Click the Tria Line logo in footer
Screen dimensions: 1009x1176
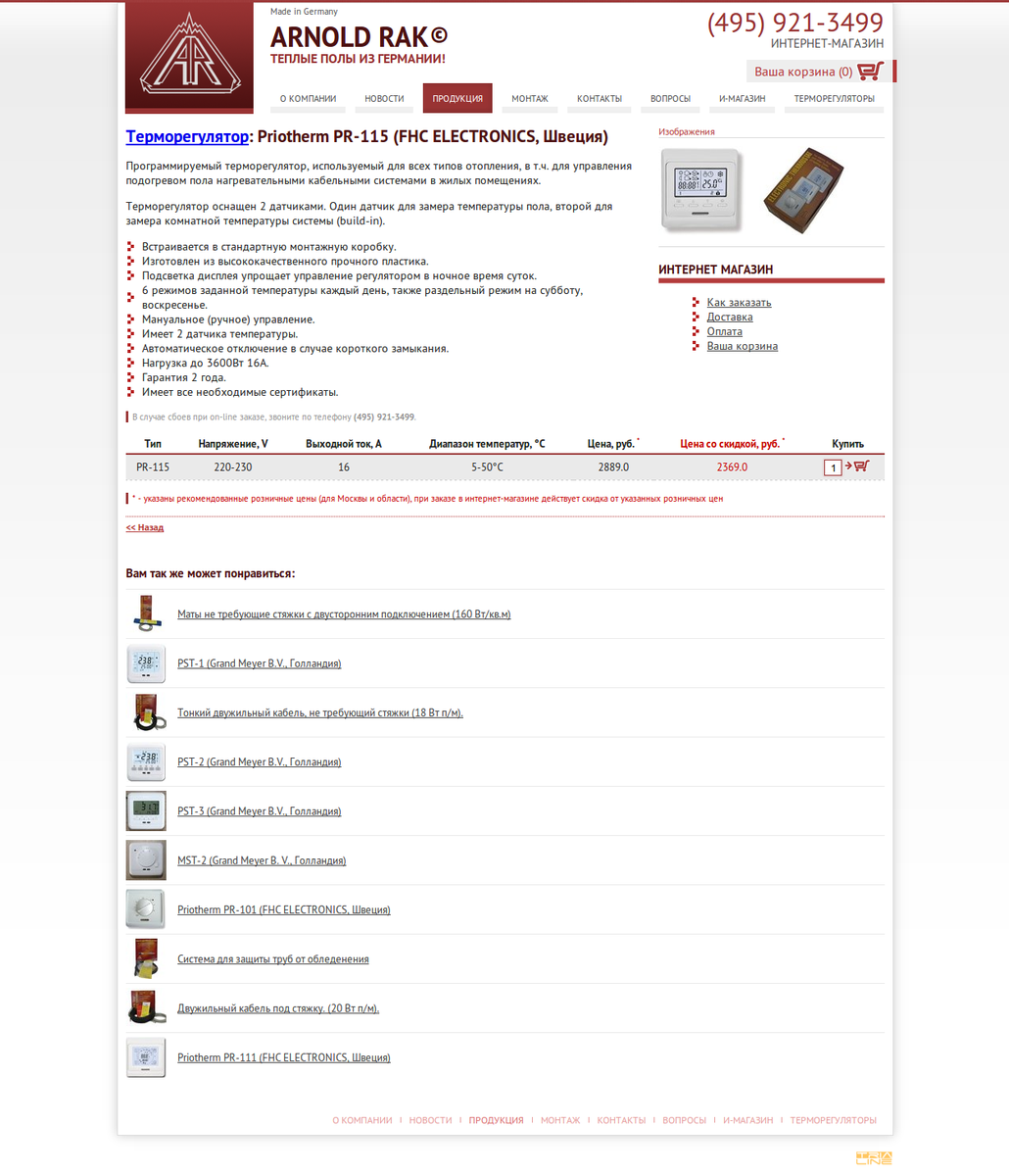point(874,1158)
